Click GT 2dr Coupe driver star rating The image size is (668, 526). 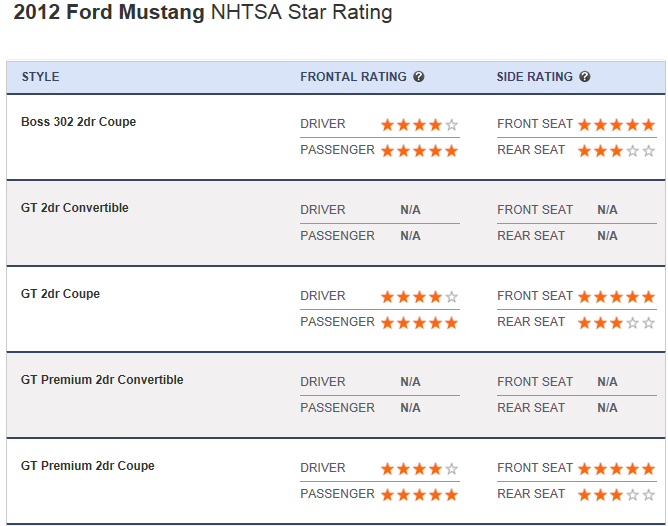pyautogui.click(x=419, y=297)
